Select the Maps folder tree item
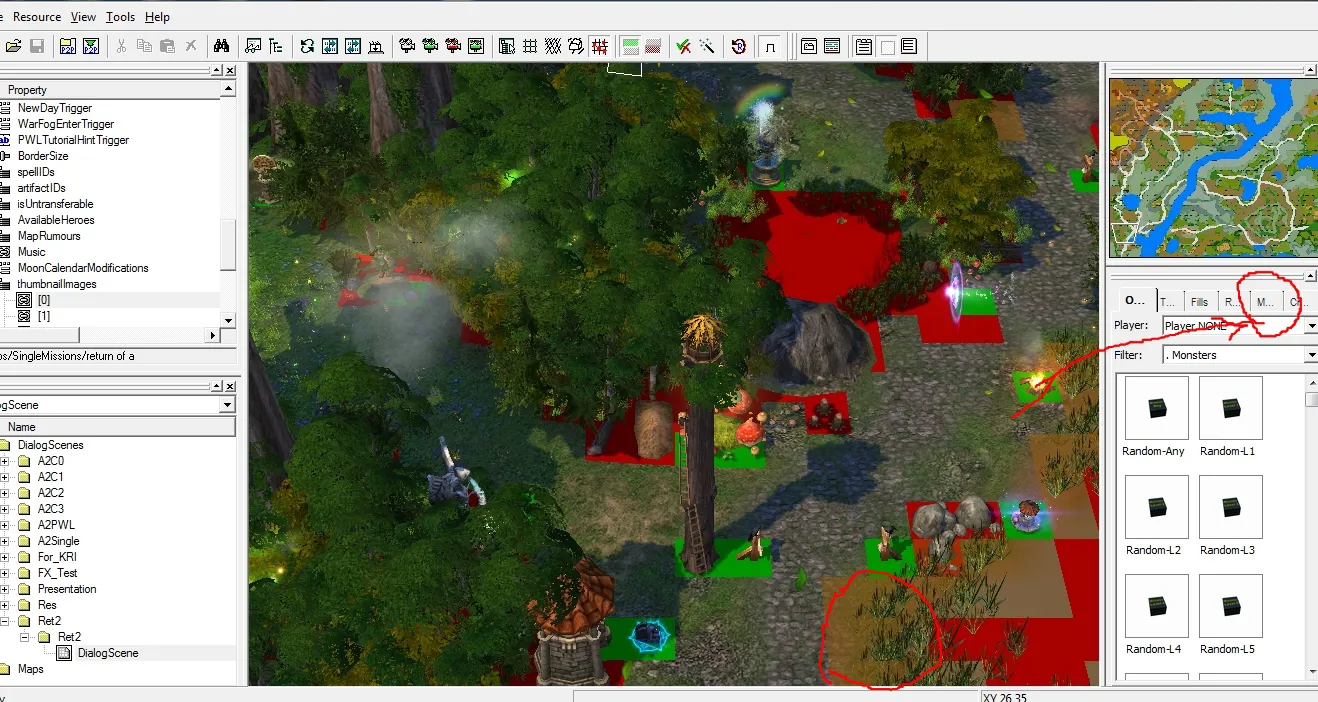This screenshot has width=1318, height=702. click(x=30, y=669)
